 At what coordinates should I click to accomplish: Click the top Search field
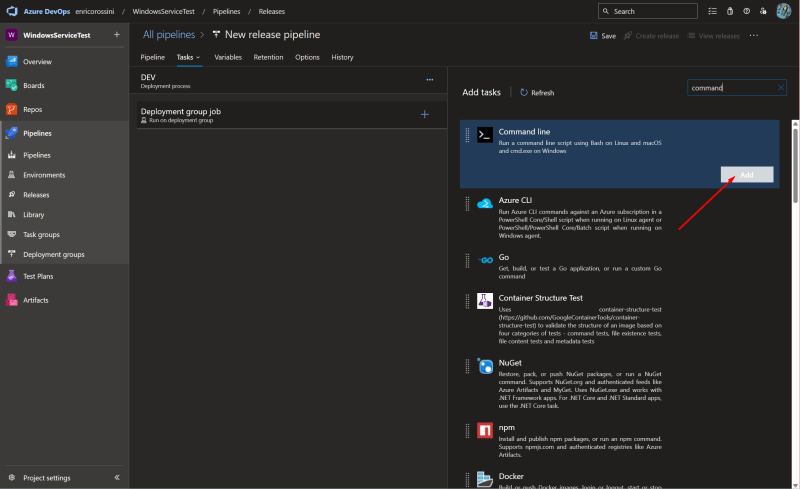pos(647,11)
